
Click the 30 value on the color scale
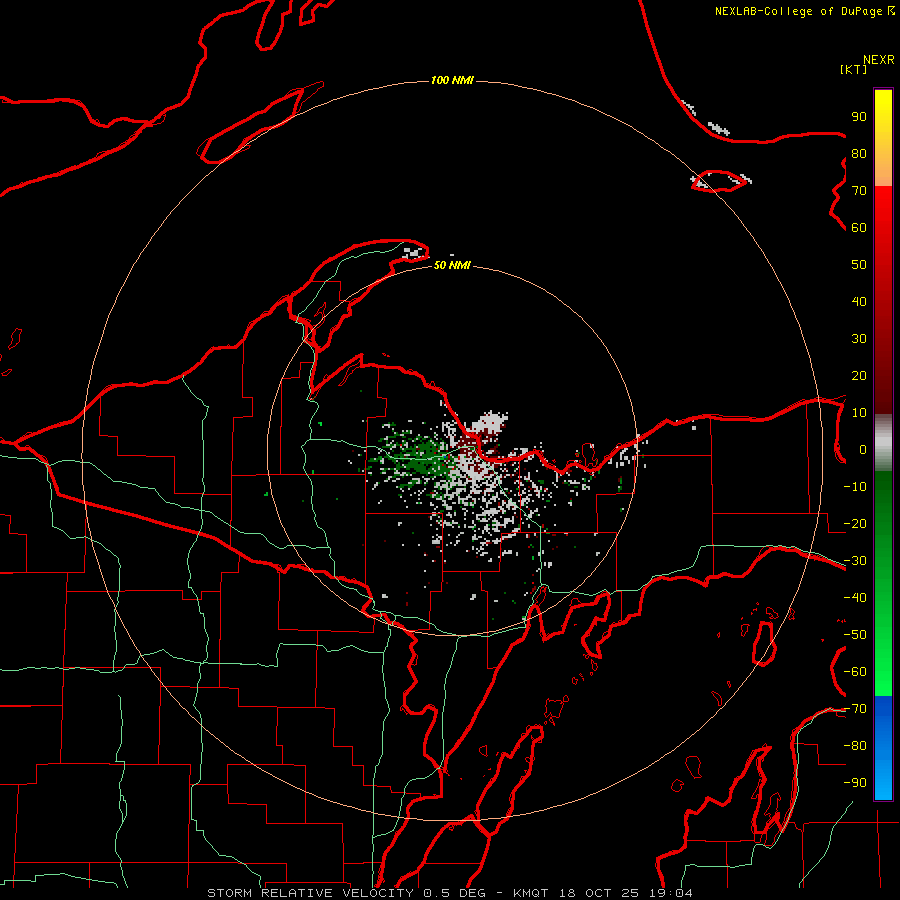(859, 339)
